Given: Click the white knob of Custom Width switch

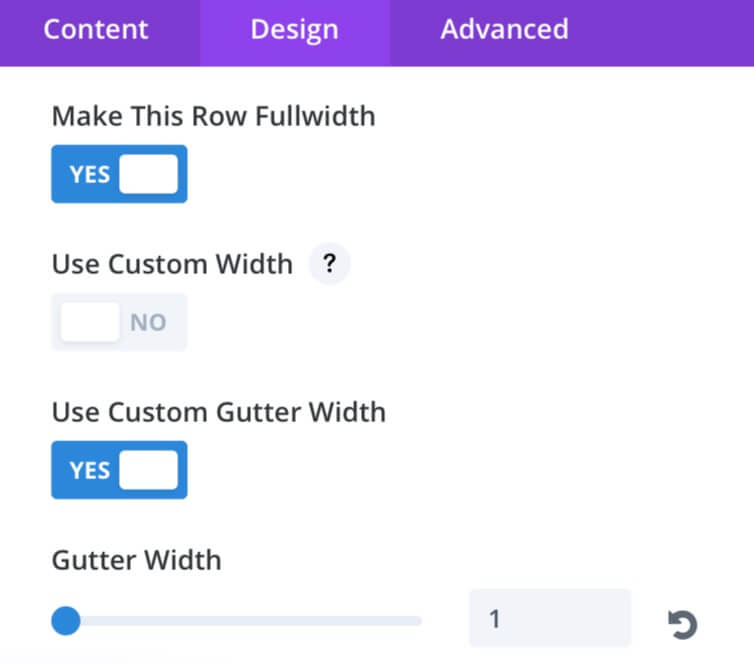Looking at the screenshot, I should point(90,322).
